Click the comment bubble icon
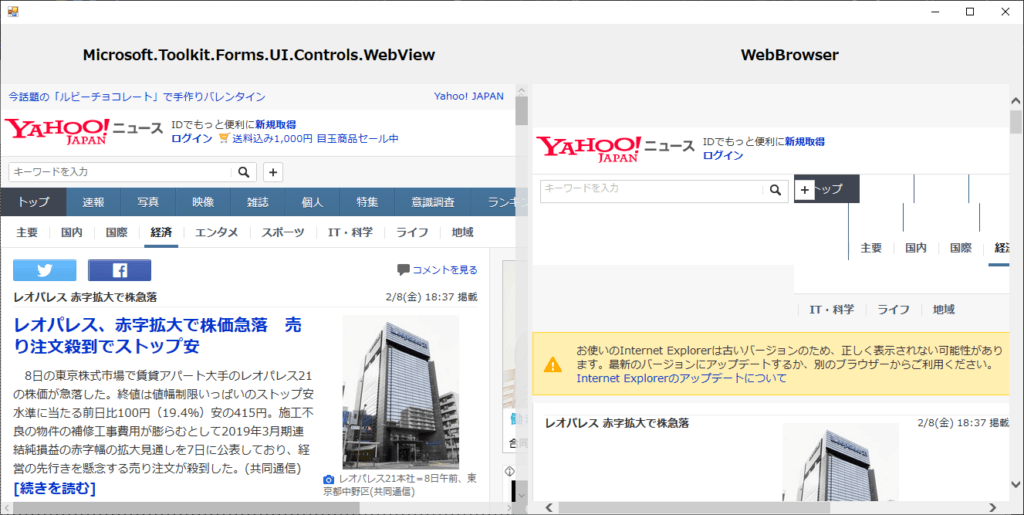The width and height of the screenshot is (1024, 515). click(403, 270)
